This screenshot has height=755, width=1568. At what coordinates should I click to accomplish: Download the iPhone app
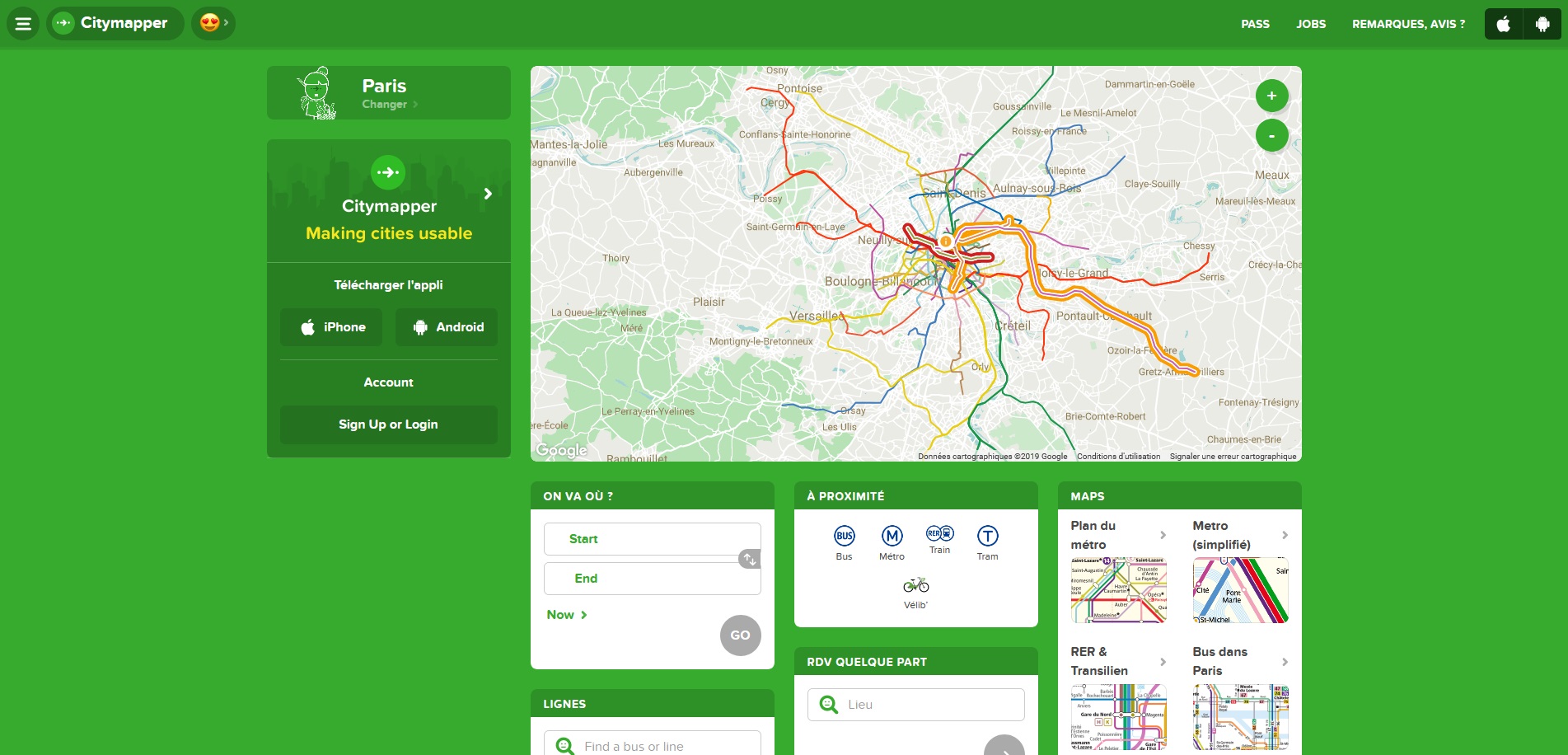click(x=331, y=327)
